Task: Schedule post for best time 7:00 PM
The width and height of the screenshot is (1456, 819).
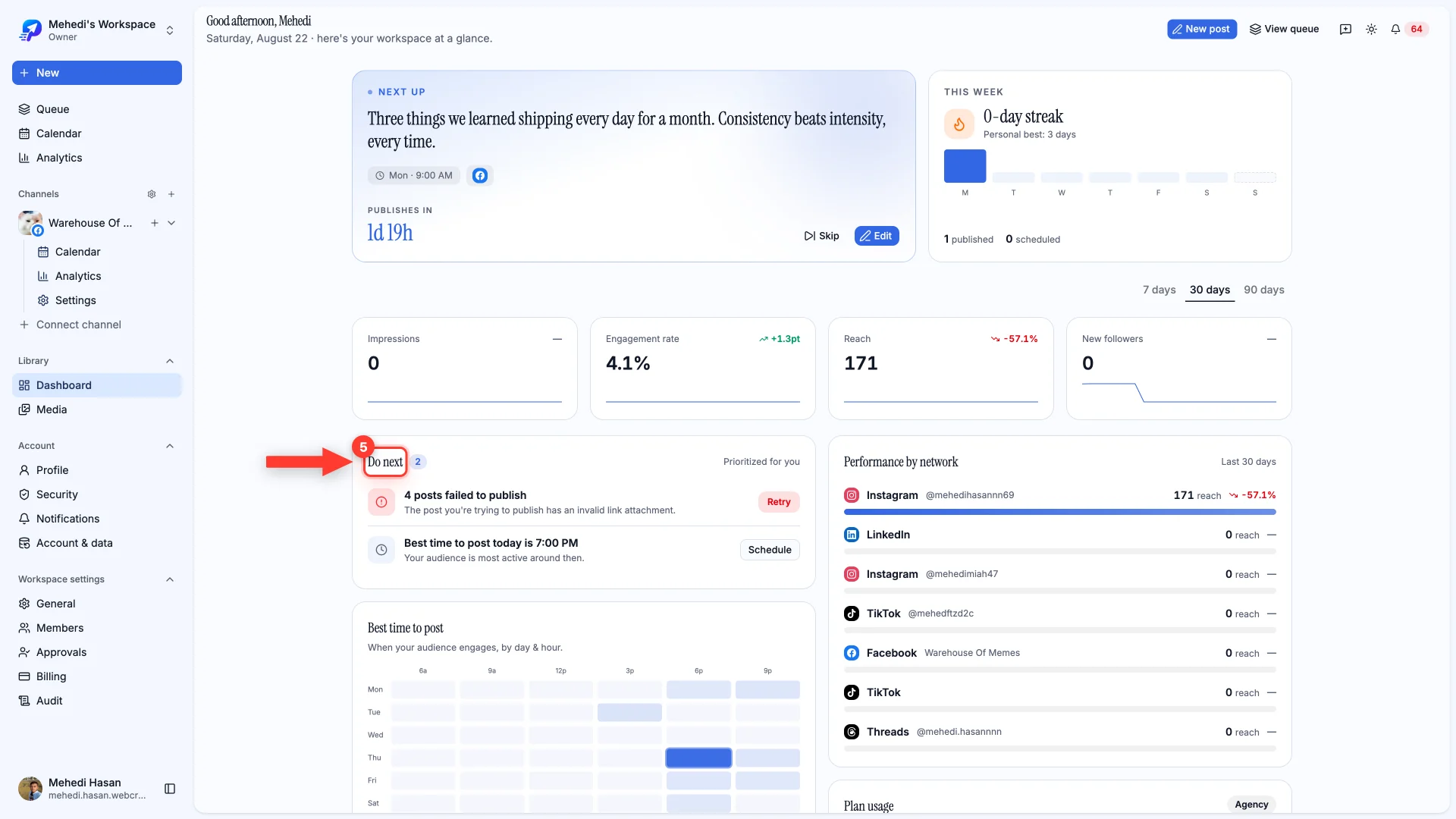Action: (770, 550)
